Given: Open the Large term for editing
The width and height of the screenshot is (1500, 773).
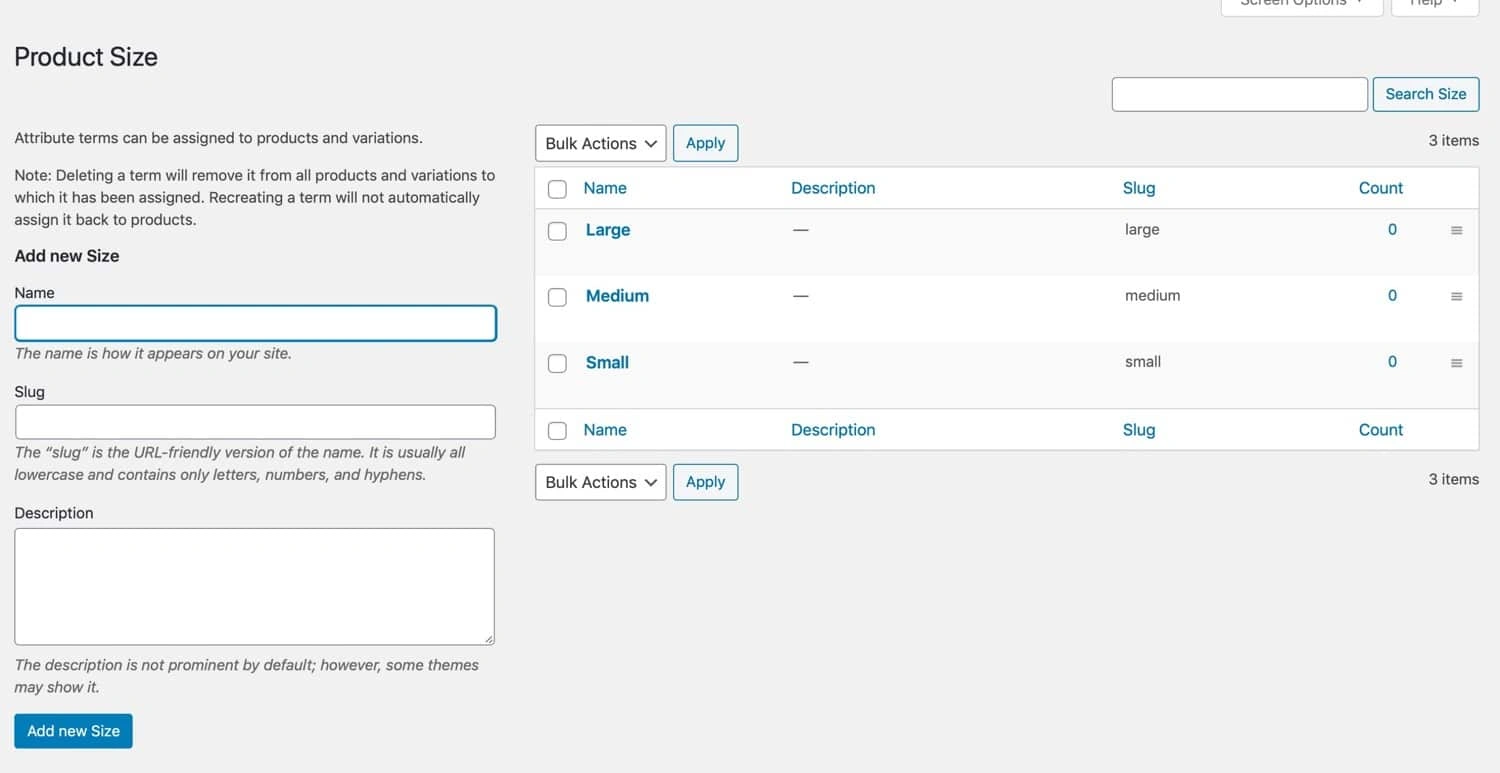Looking at the screenshot, I should tap(608, 230).
